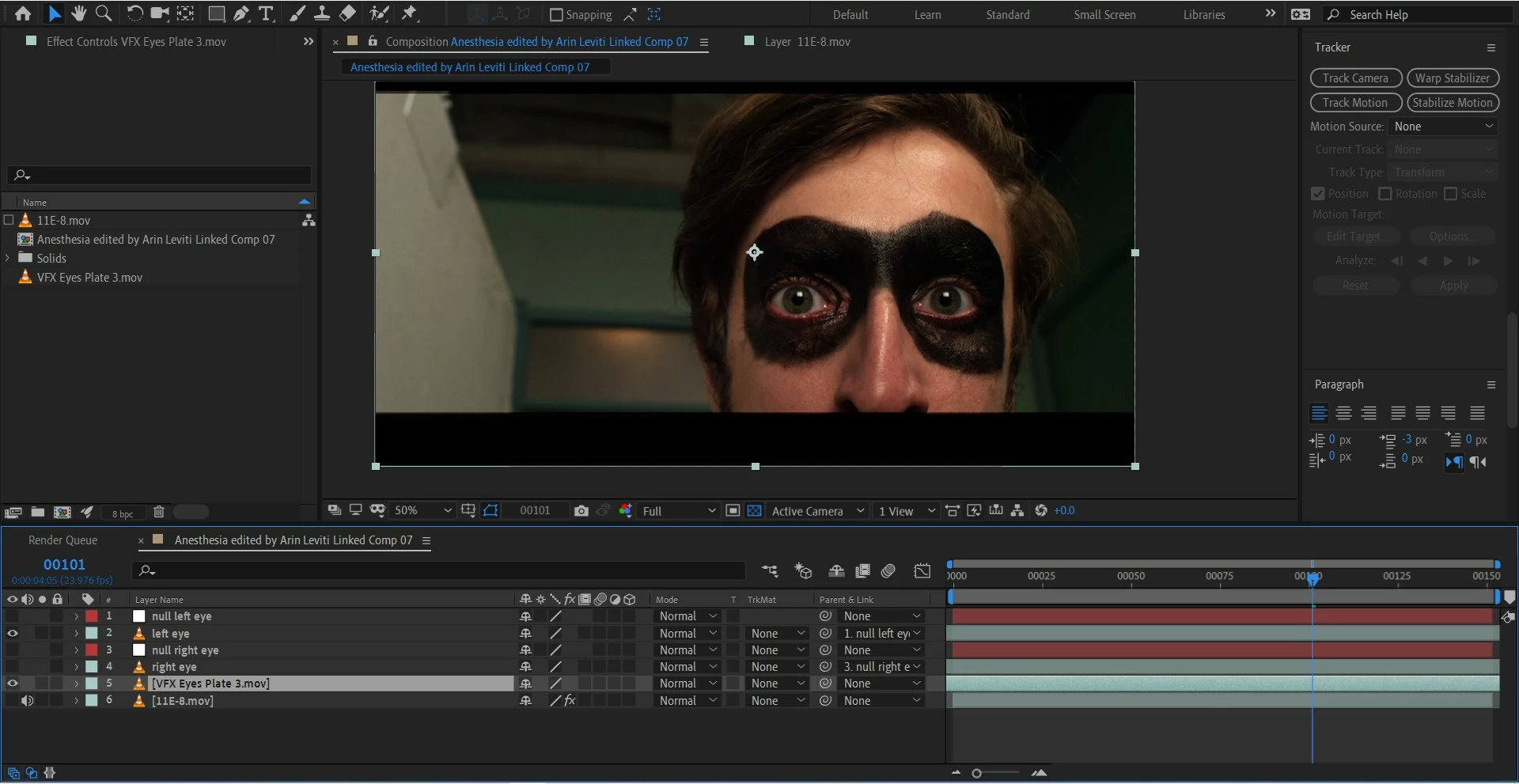Switch to the Learn workspace
Viewport: 1519px width, 784px height.
pyautogui.click(x=927, y=15)
